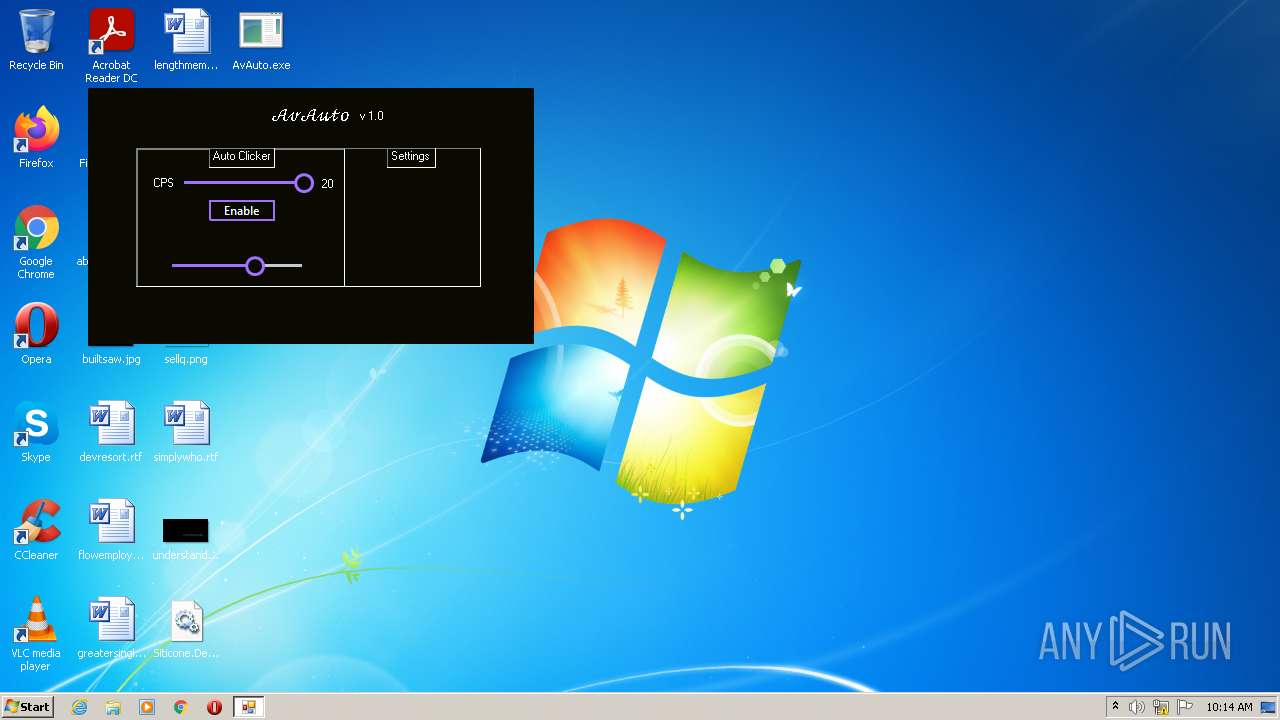This screenshot has width=1280, height=720.
Task: Click the builtsaw.jpg file label
Action: click(x=111, y=359)
